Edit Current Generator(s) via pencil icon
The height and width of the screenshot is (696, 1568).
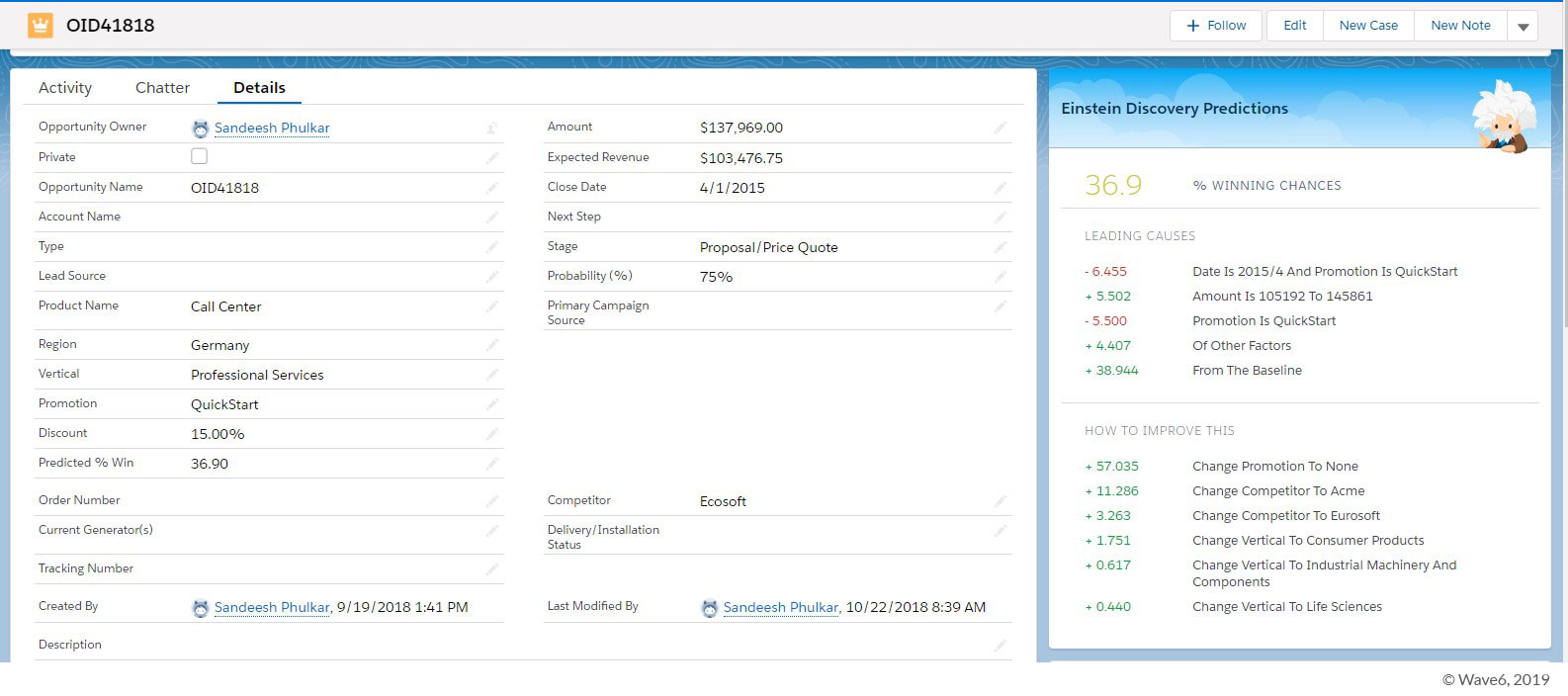(x=491, y=531)
